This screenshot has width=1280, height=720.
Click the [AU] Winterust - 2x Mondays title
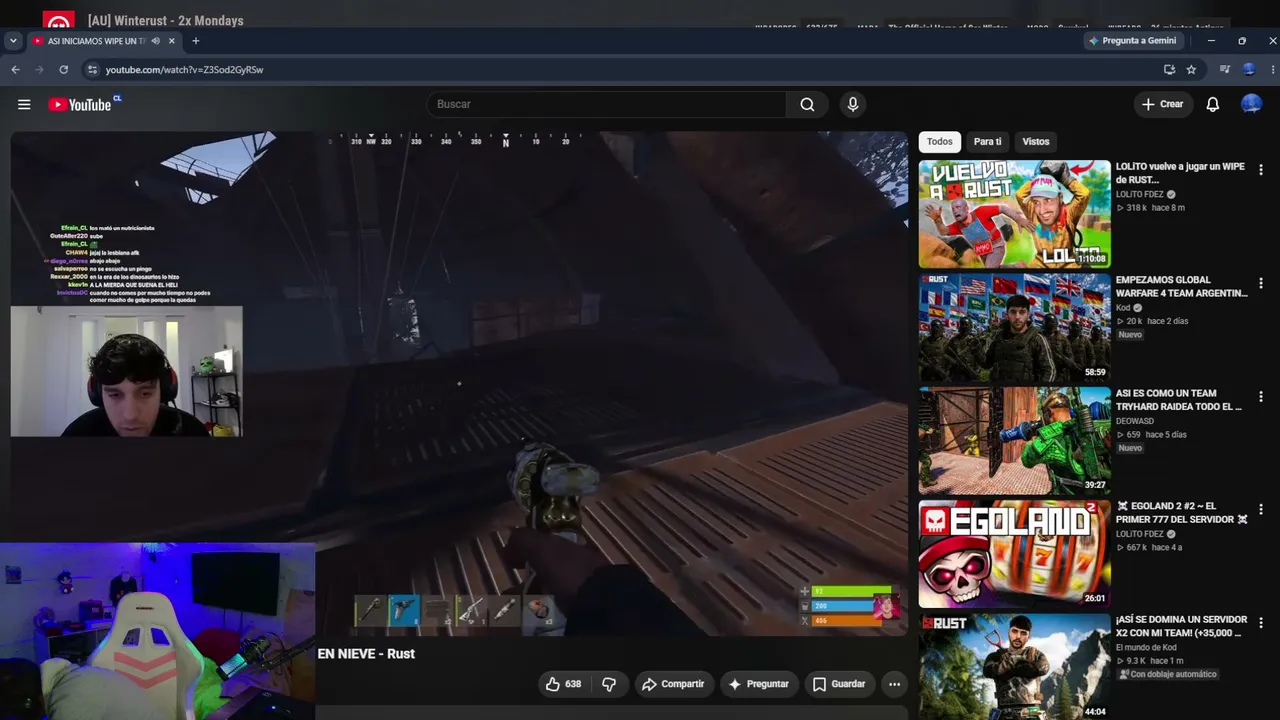pyautogui.click(x=166, y=21)
